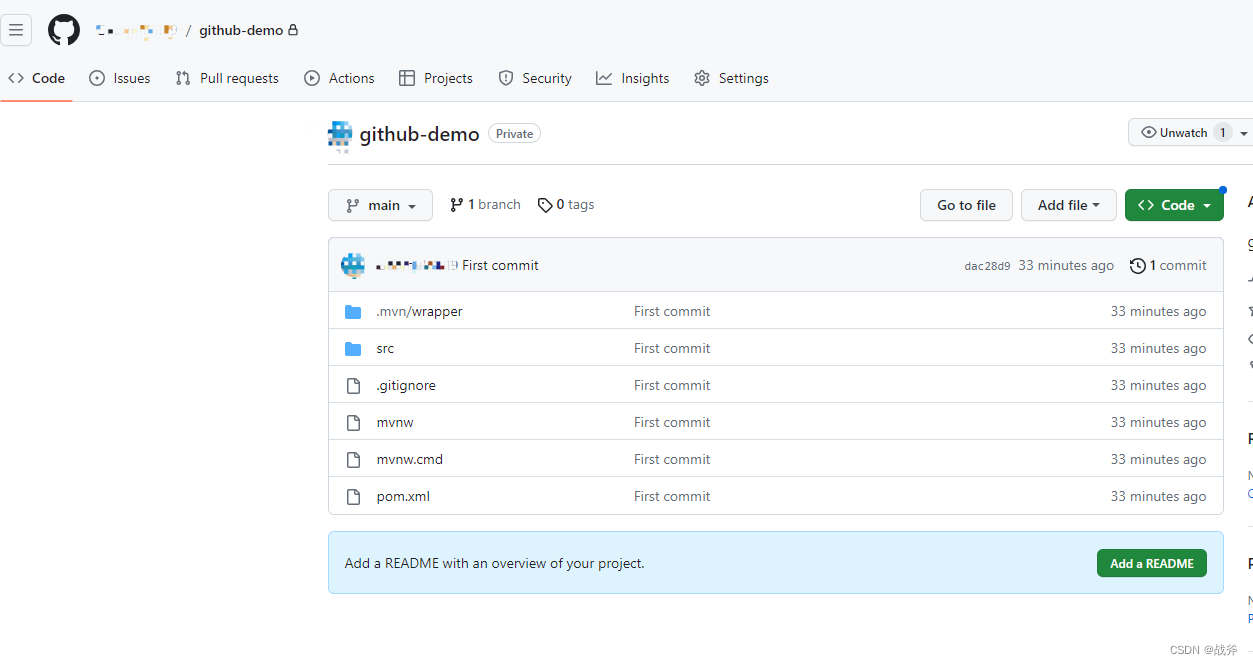
Task: Open the .gitignore file
Action: click(x=406, y=385)
